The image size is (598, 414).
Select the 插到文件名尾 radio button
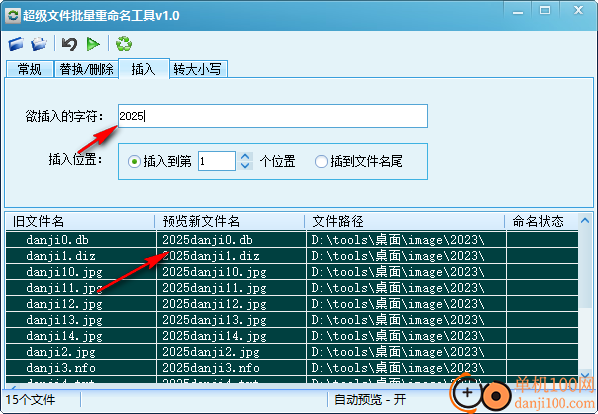(x=321, y=162)
